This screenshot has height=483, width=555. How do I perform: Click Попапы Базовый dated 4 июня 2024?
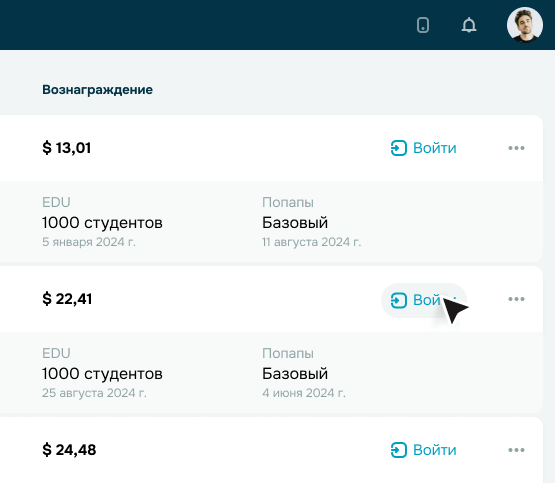coord(304,373)
